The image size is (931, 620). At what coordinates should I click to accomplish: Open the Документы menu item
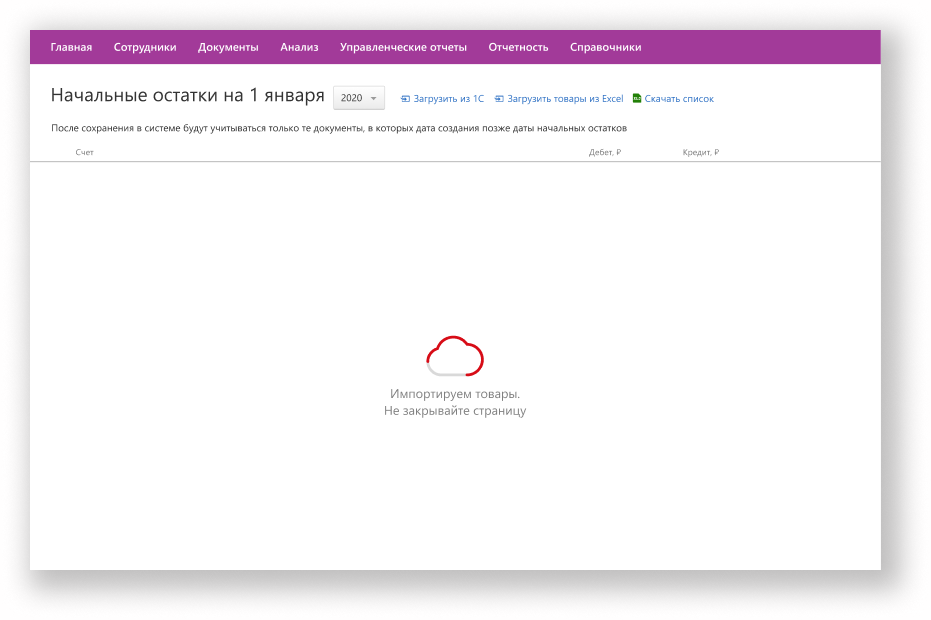(x=228, y=48)
